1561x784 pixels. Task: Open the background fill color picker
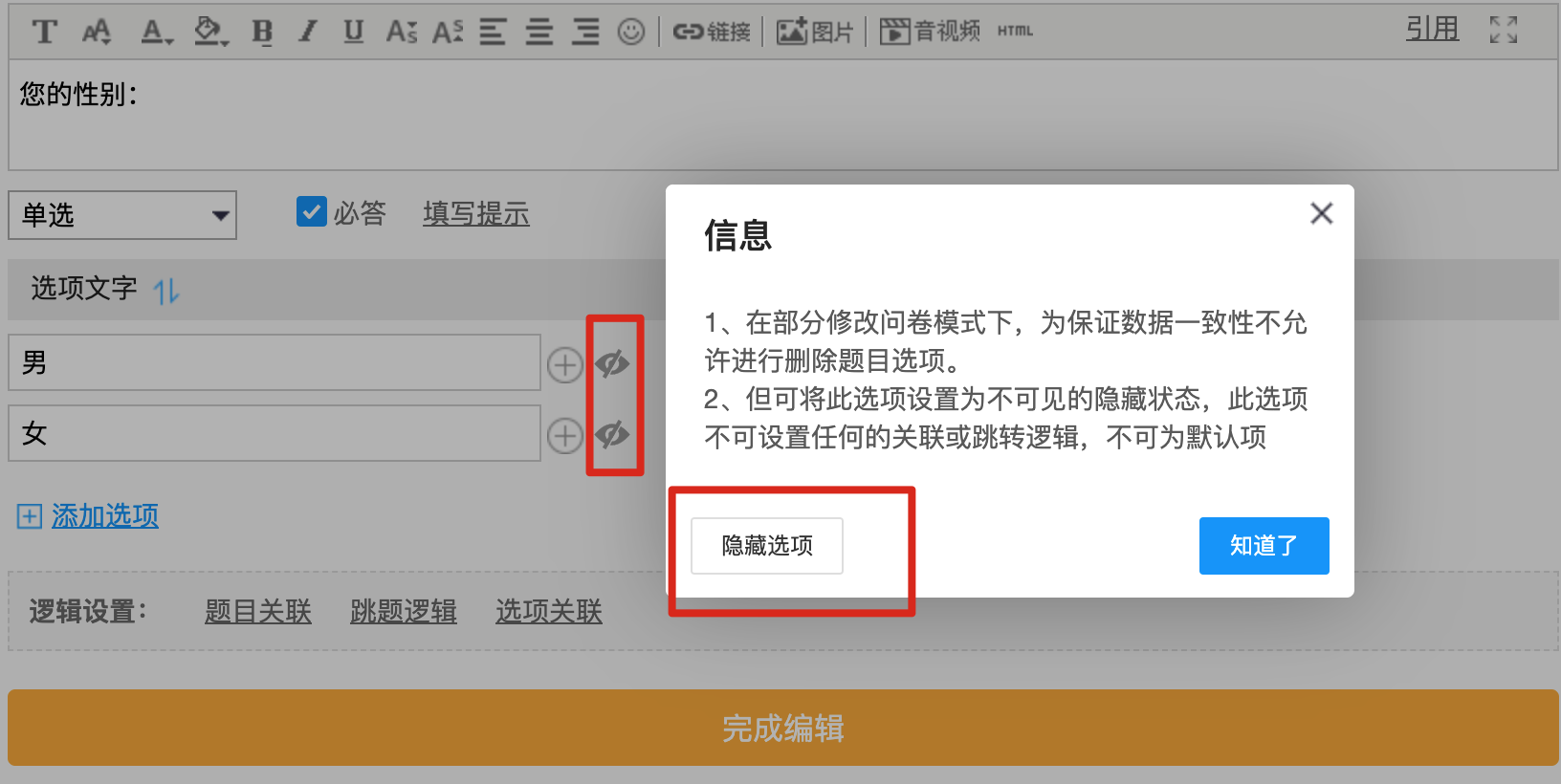pyautogui.click(x=210, y=32)
